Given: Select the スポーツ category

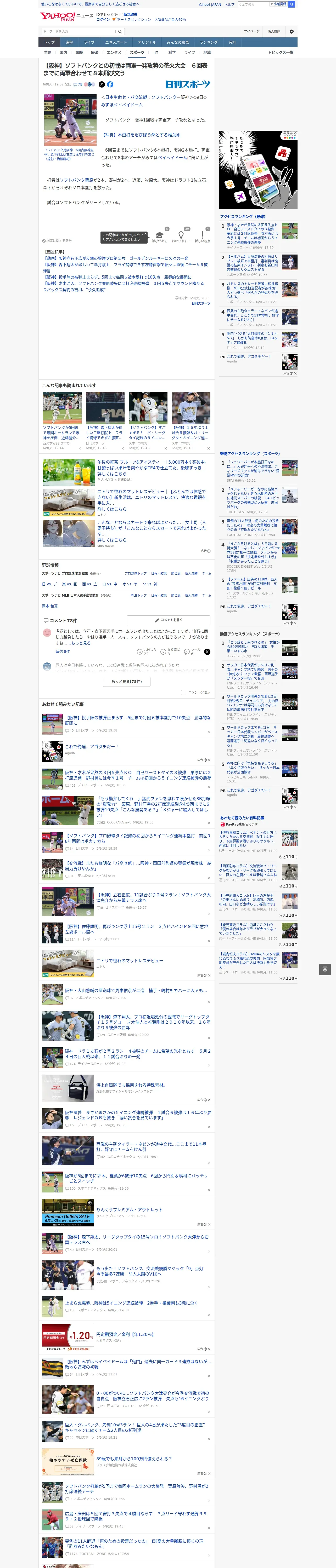Looking at the screenshot, I should (x=137, y=52).
